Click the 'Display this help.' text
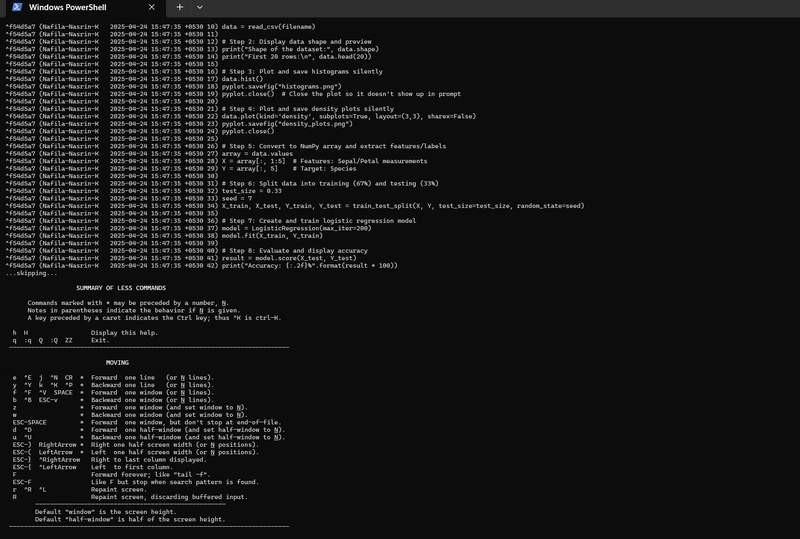Viewport: 800px width, 539px height. tap(124, 333)
